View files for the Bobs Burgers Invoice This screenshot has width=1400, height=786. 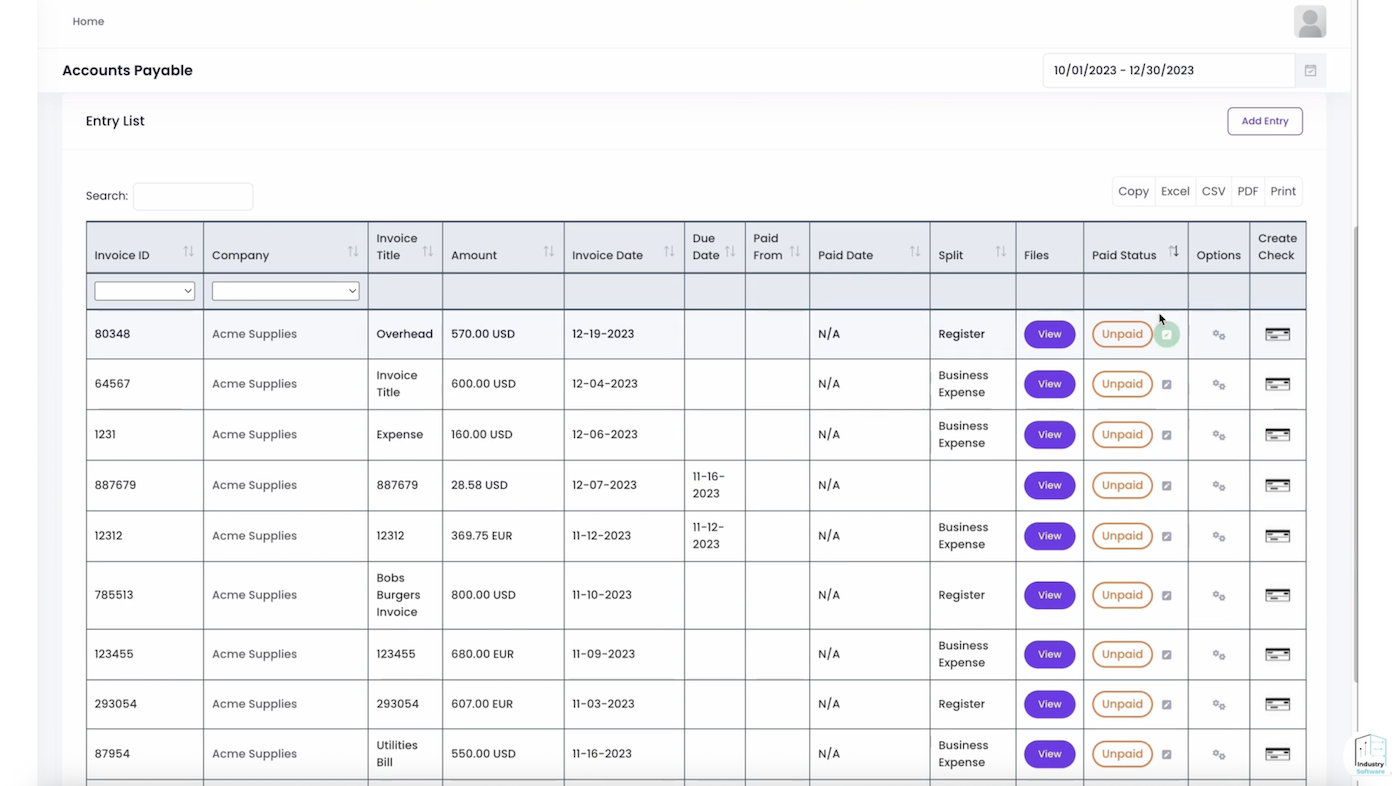[1049, 595]
